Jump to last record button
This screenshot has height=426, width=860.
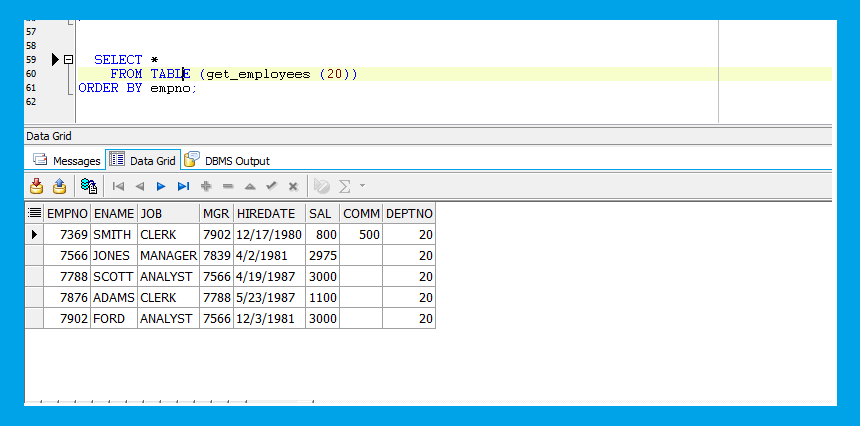pyautogui.click(x=183, y=186)
